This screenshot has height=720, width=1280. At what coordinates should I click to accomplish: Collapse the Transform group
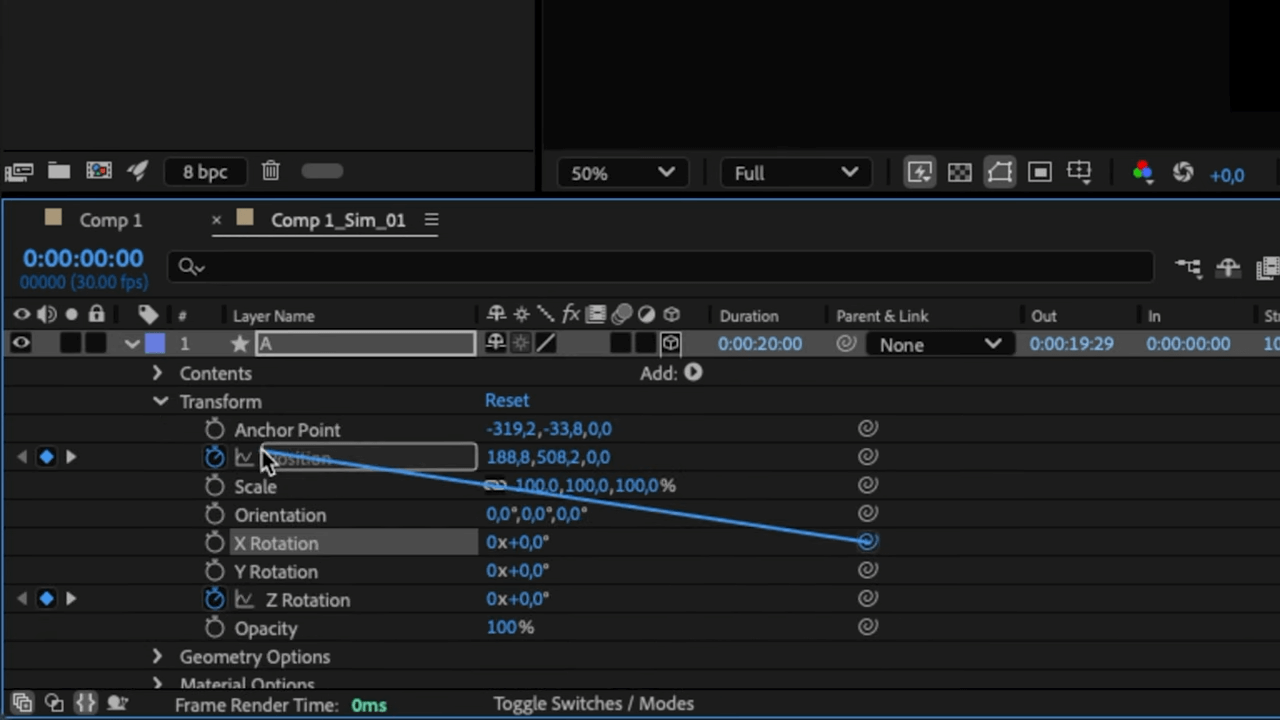160,402
